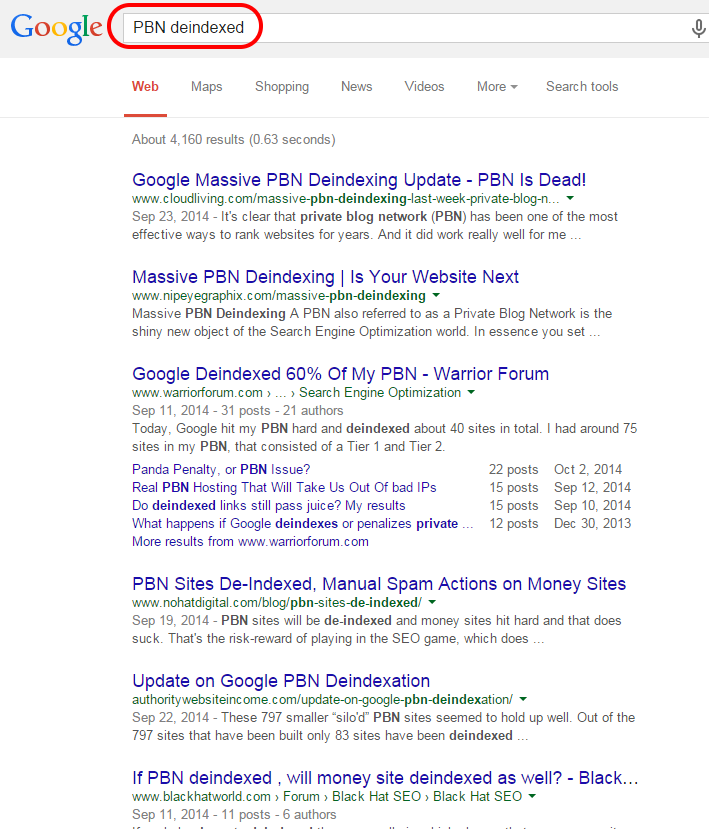
Task: Click the 12 posts count
Action: [x=513, y=523]
